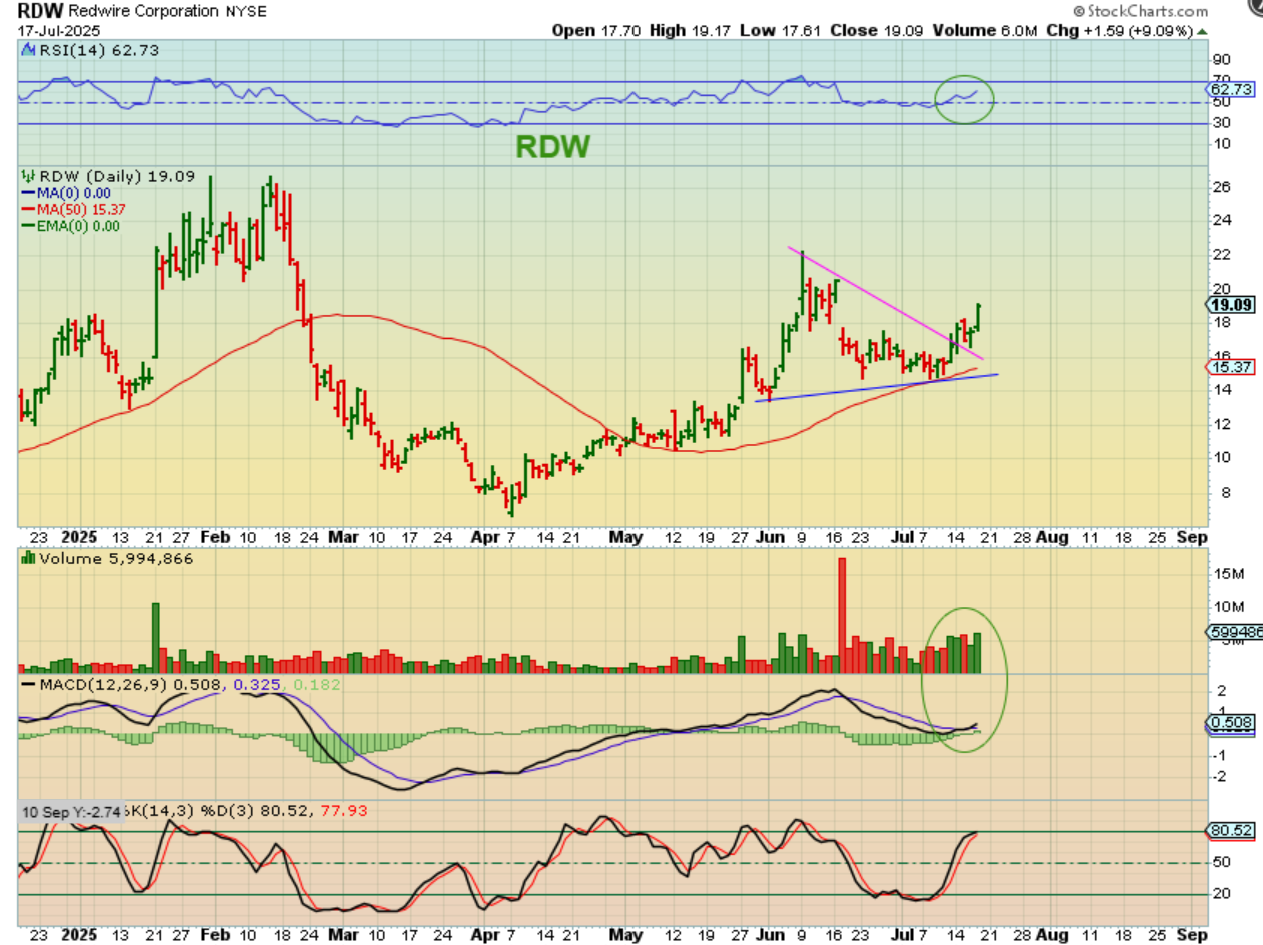
Task: Click the Low 17.61 value
Action: point(781,31)
